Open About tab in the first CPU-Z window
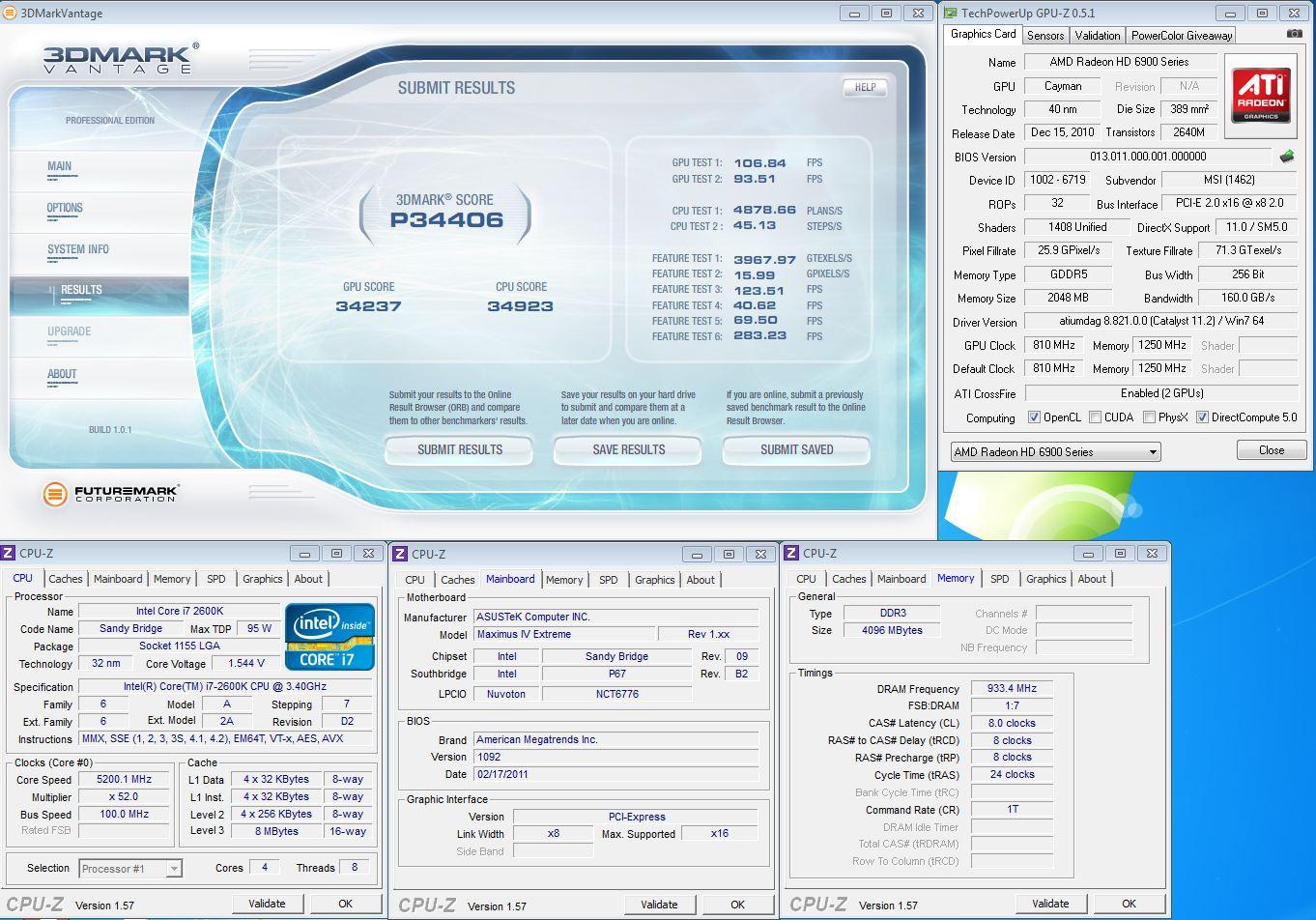This screenshot has height=920, width=1316. coord(308,579)
